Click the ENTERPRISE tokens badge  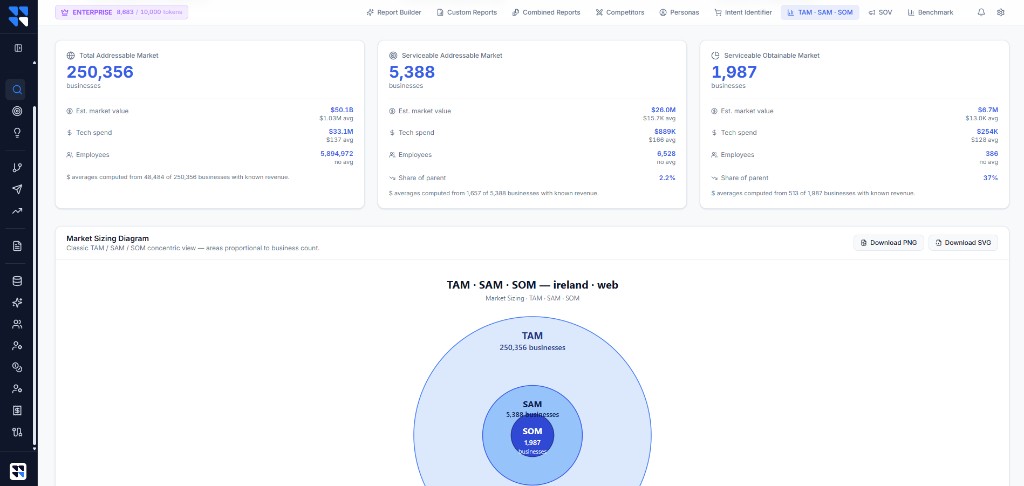click(121, 12)
